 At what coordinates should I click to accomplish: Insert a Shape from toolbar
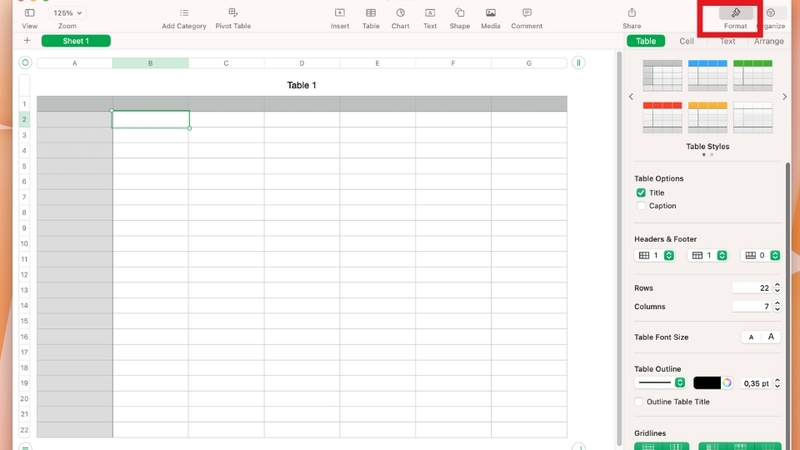460,18
